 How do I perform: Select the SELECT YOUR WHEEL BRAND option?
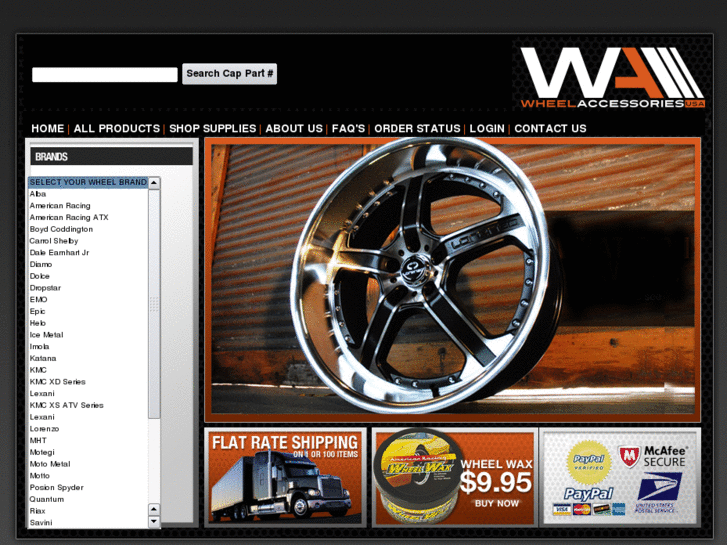coord(88,182)
